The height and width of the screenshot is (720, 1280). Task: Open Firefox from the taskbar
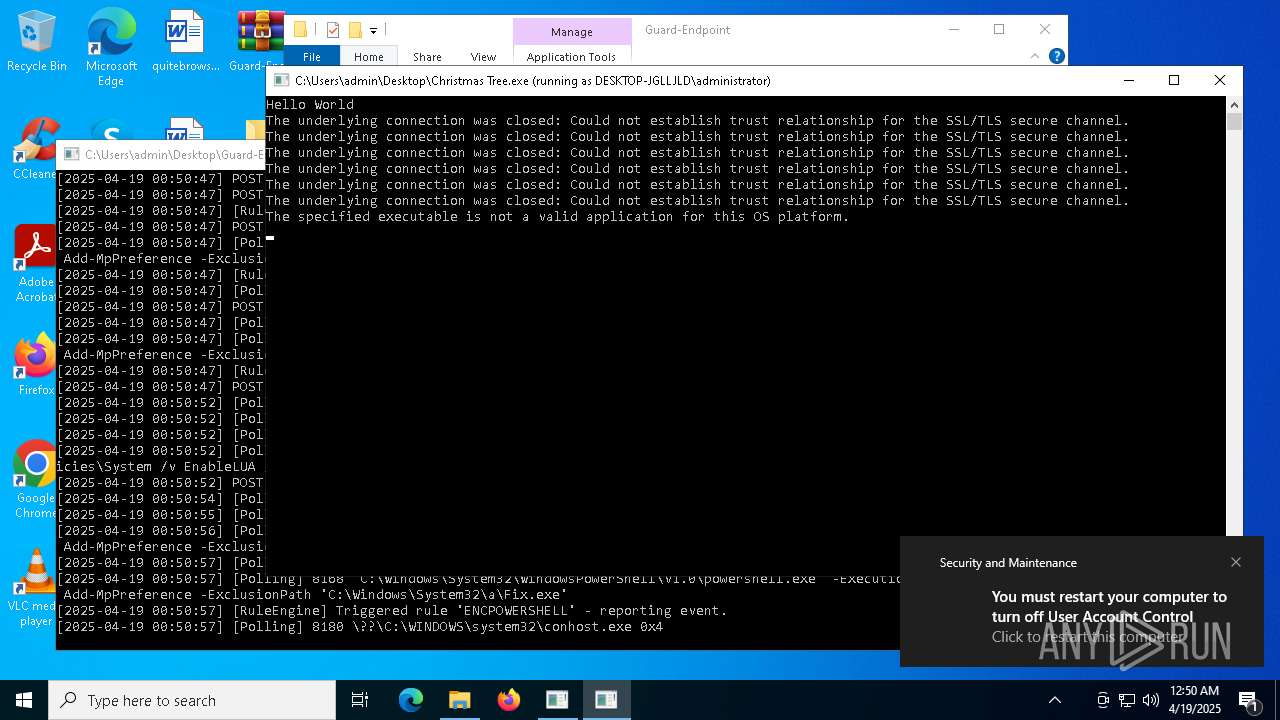[x=509, y=700]
